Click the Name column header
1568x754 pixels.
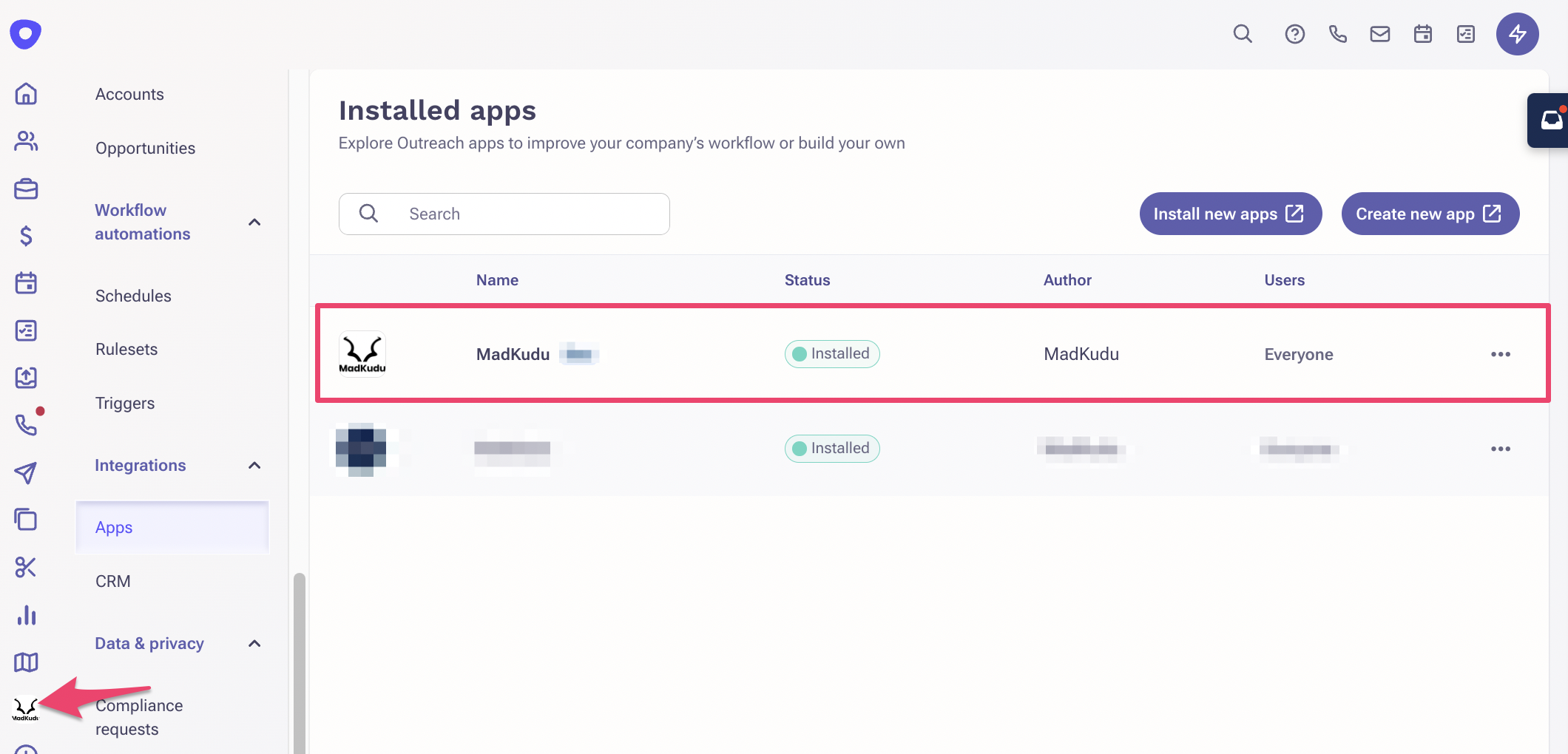497,280
